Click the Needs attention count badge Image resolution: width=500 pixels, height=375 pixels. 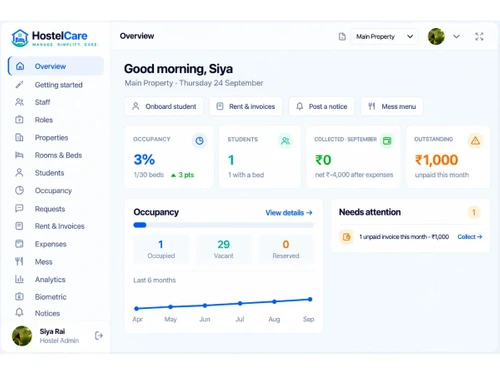[474, 212]
